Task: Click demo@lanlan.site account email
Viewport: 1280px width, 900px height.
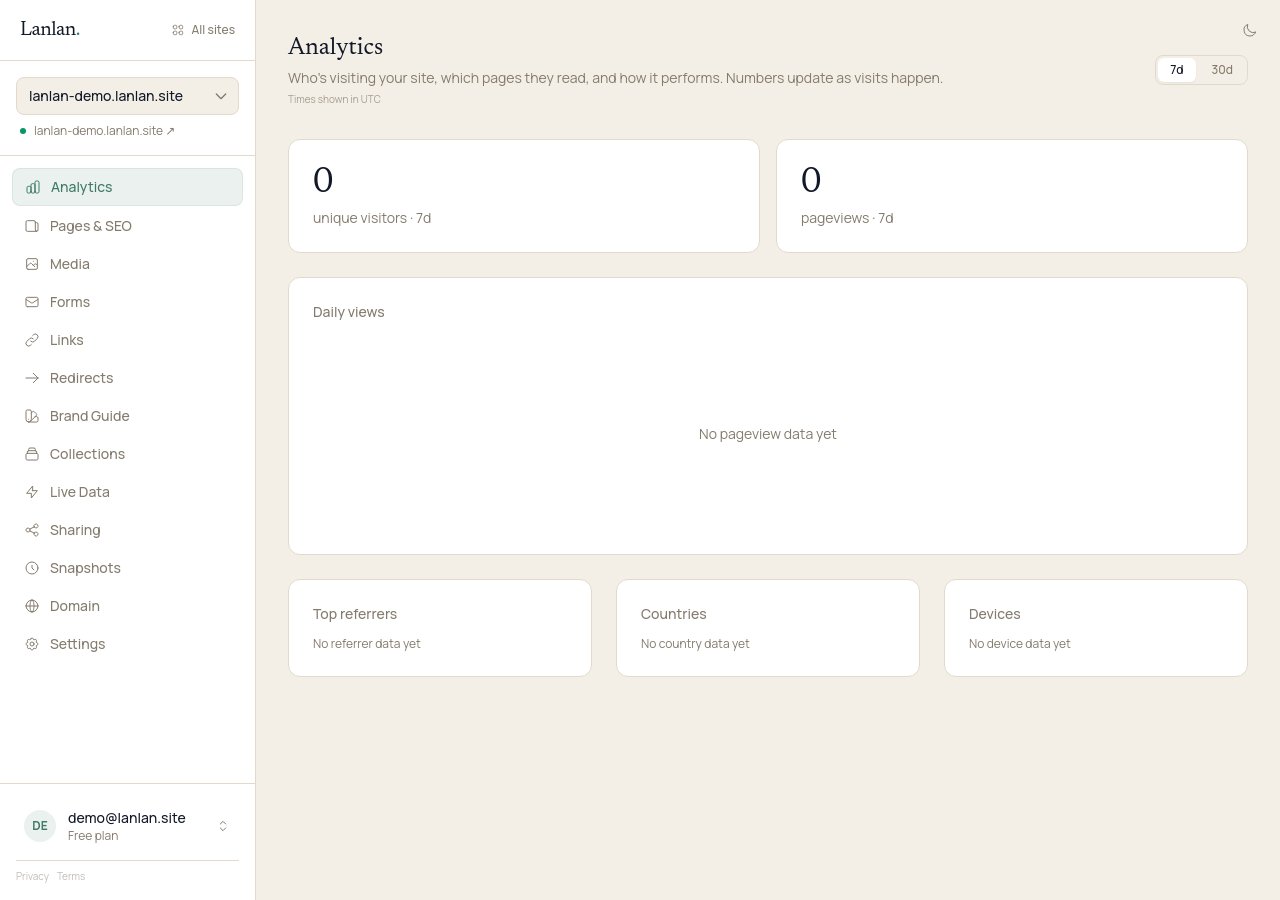Action: pos(127,818)
